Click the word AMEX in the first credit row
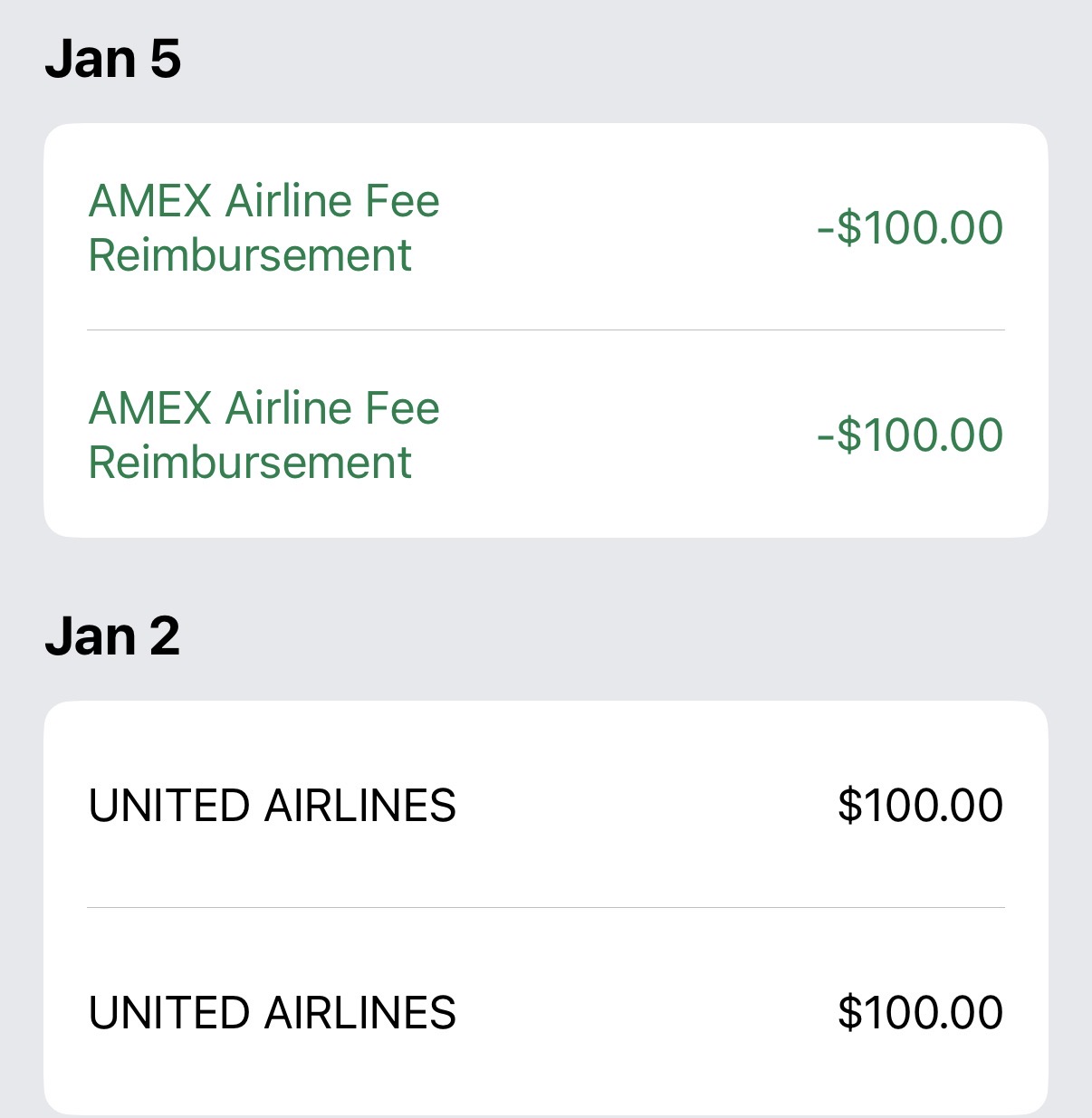This screenshot has width=1092, height=1118. point(150,201)
